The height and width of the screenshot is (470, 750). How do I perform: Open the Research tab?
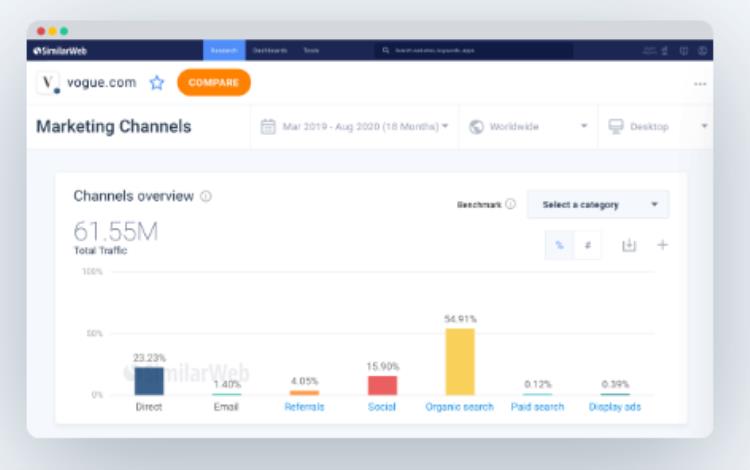click(224, 50)
